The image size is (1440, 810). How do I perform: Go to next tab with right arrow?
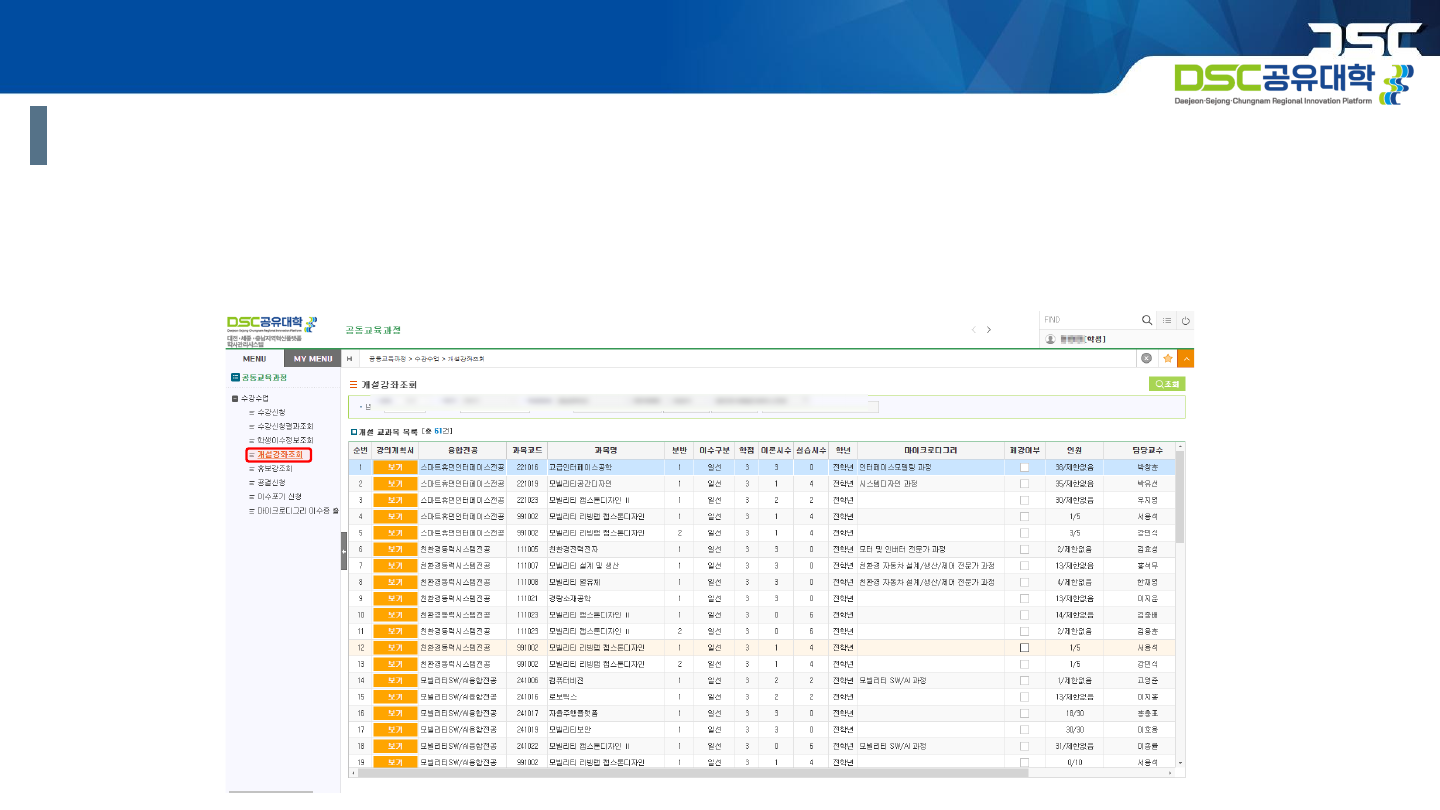pyautogui.click(x=989, y=329)
